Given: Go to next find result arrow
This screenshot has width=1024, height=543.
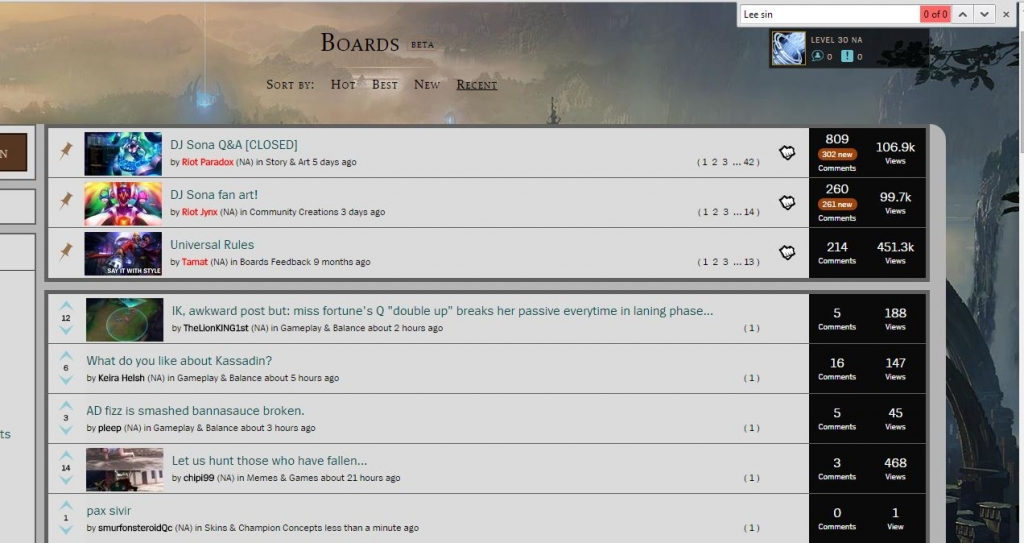Looking at the screenshot, I should [x=984, y=14].
